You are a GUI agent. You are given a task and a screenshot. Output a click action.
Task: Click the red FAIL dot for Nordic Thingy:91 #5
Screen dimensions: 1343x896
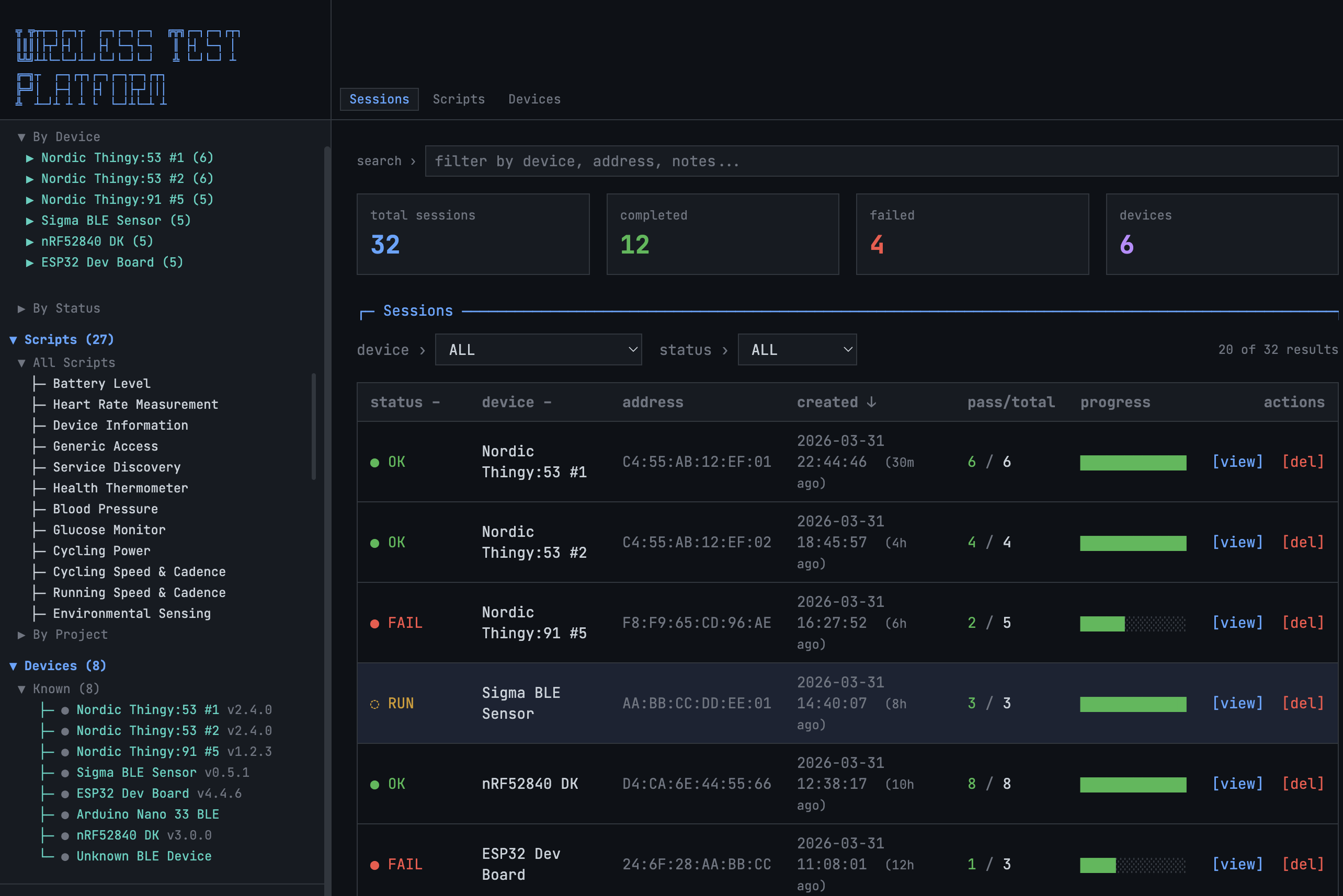click(374, 624)
